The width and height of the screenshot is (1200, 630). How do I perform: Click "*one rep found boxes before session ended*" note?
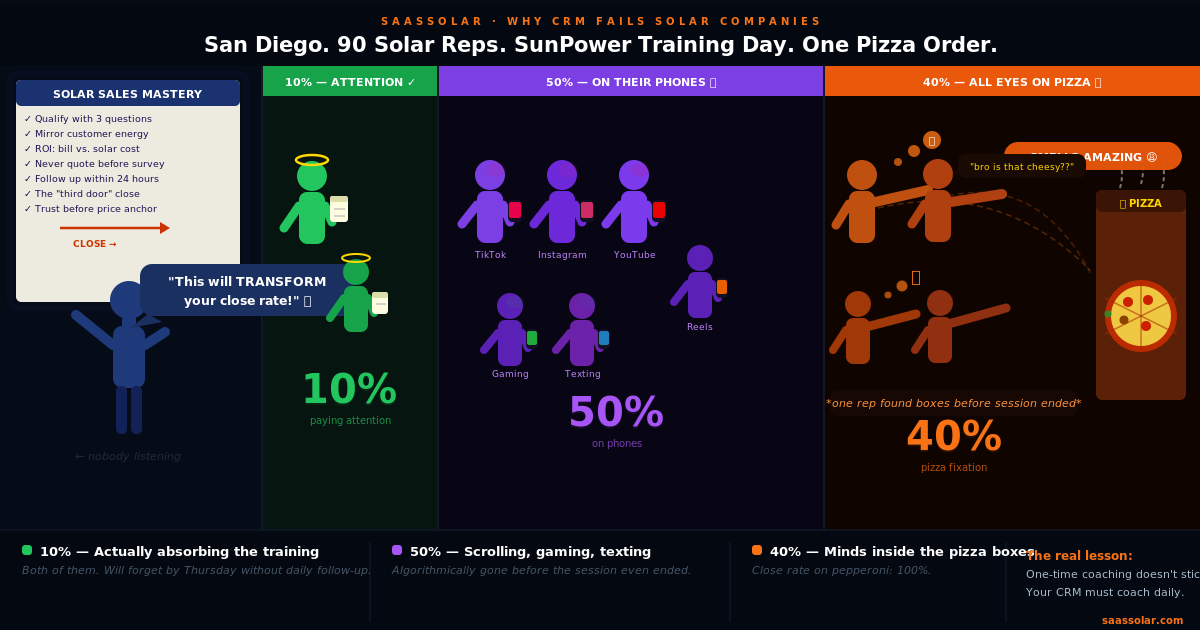click(x=953, y=404)
